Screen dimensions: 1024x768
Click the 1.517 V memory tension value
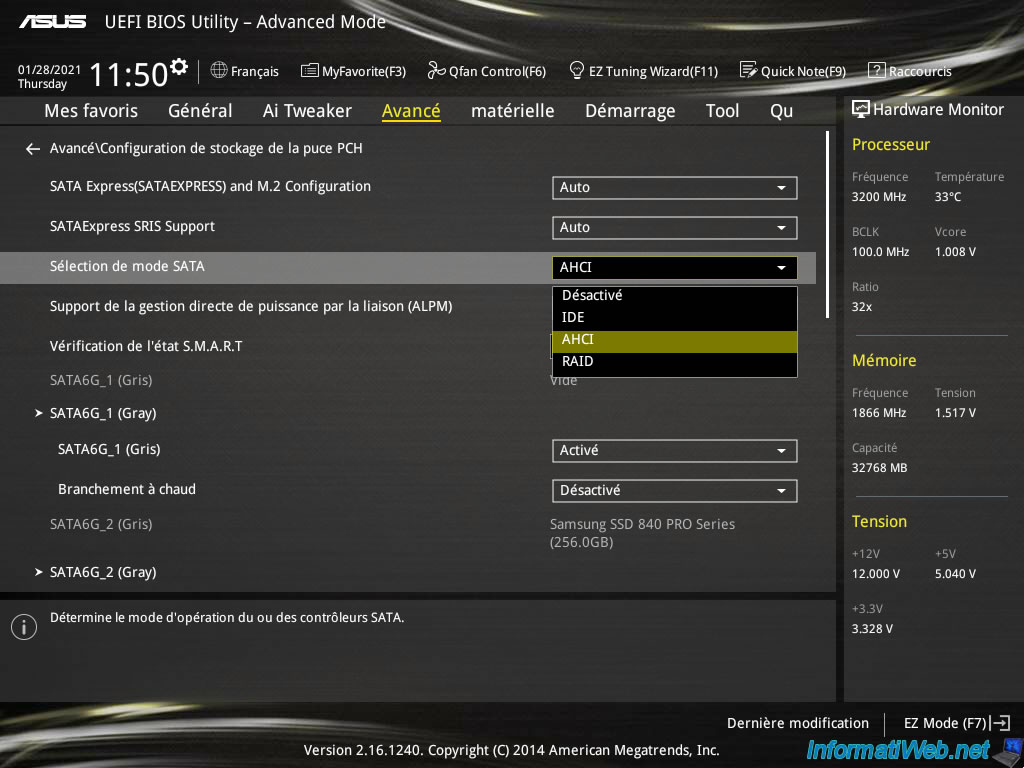point(955,413)
